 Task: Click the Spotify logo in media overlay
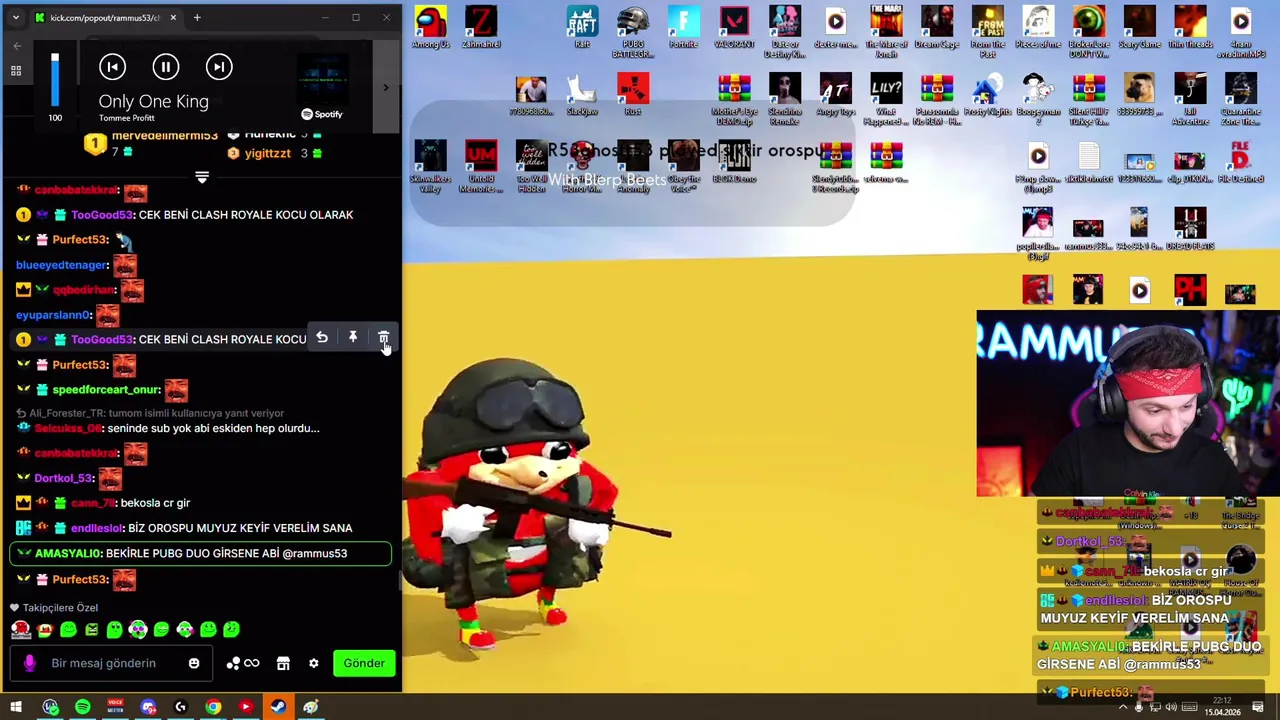coord(322,114)
